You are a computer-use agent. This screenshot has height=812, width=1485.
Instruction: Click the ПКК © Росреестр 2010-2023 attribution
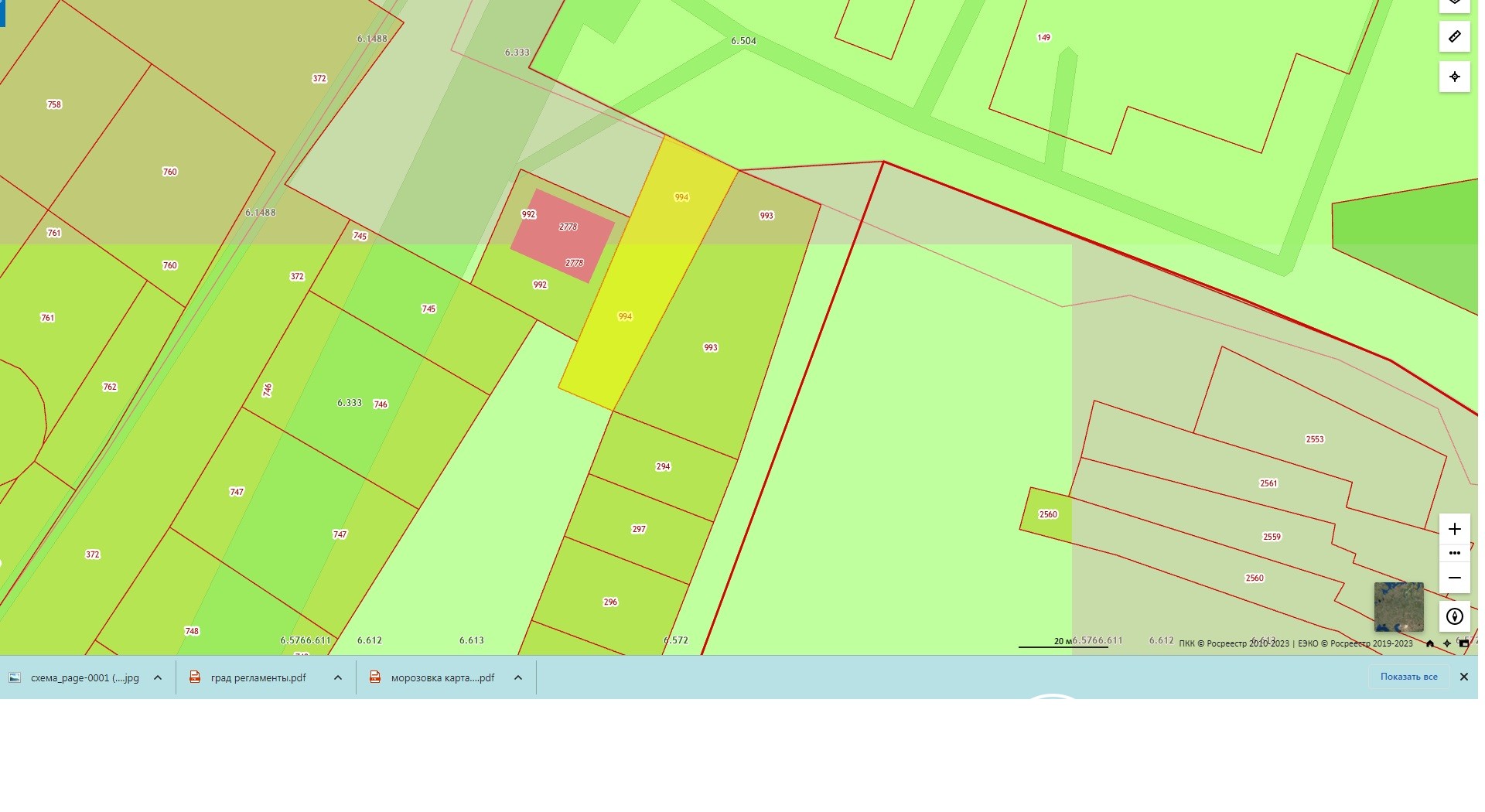click(1234, 643)
